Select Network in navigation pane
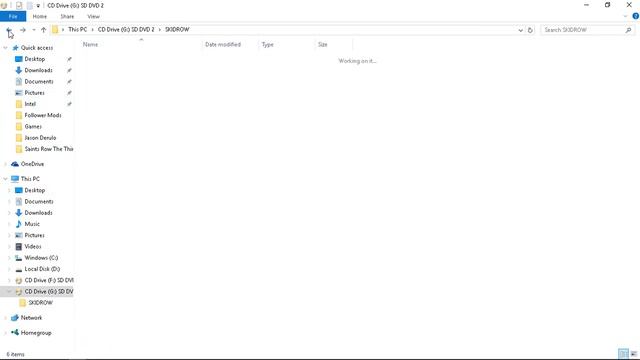This screenshot has width=640, height=360. point(31,318)
